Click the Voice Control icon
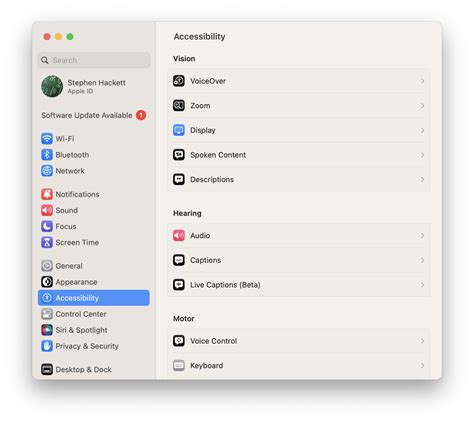The width and height of the screenshot is (474, 422). [179, 341]
